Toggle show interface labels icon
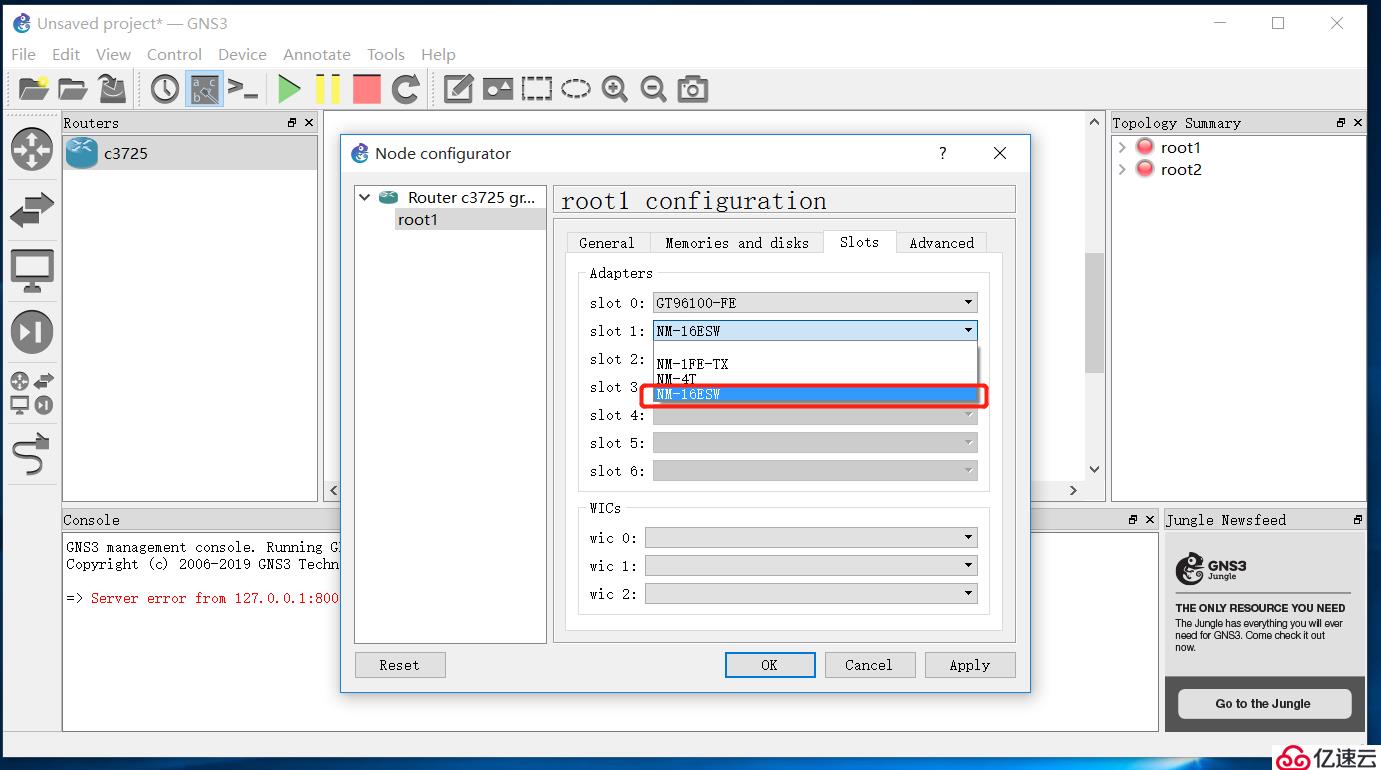Image resolution: width=1381 pixels, height=770 pixels. click(205, 89)
